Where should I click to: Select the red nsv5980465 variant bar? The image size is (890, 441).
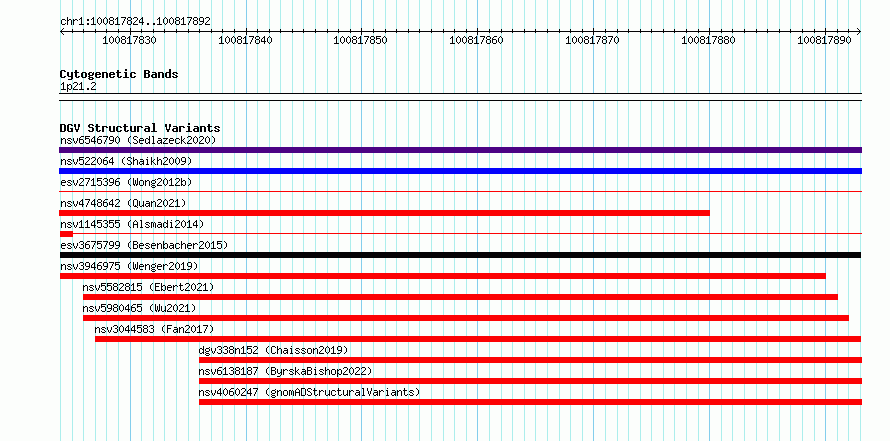click(466, 318)
